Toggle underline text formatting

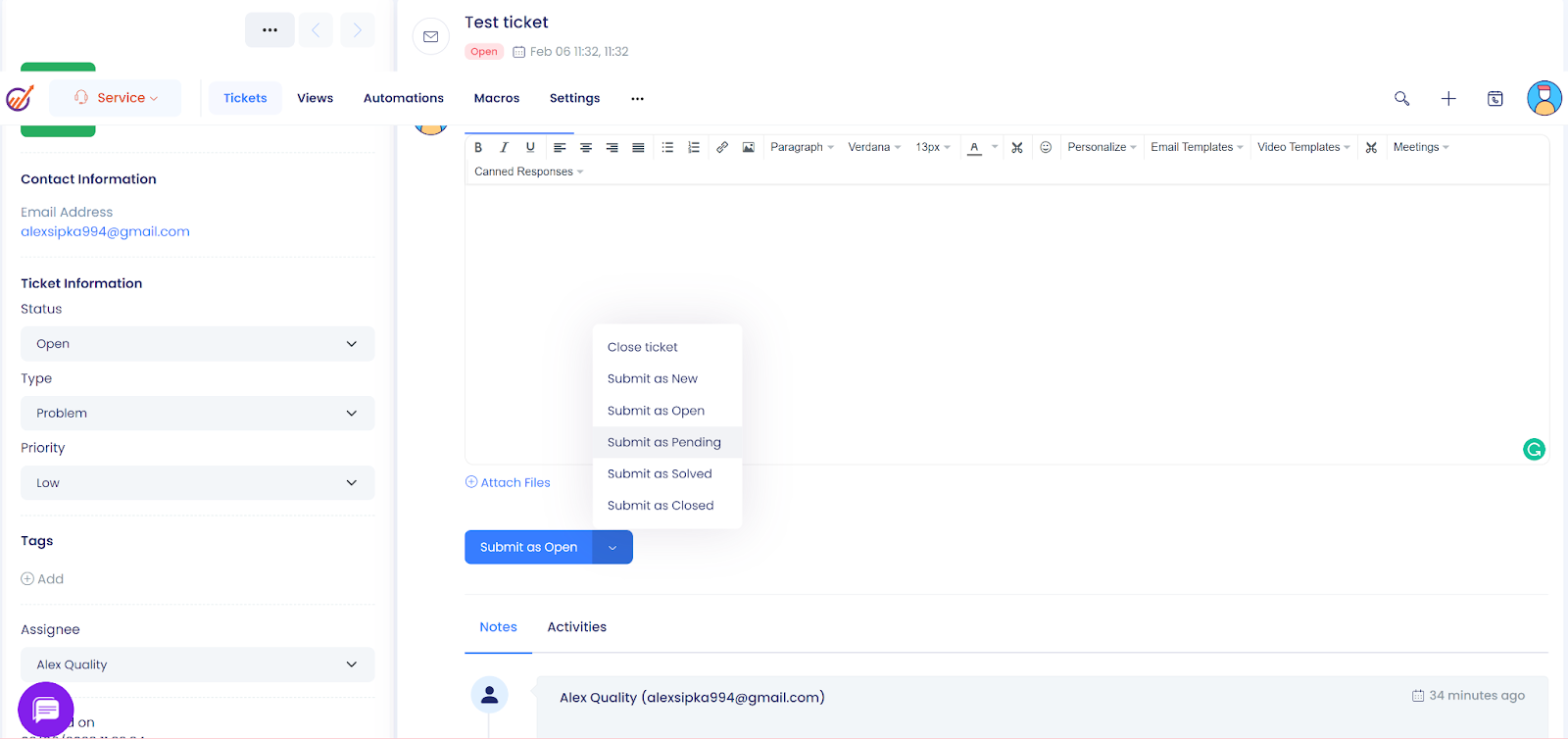[x=530, y=147]
